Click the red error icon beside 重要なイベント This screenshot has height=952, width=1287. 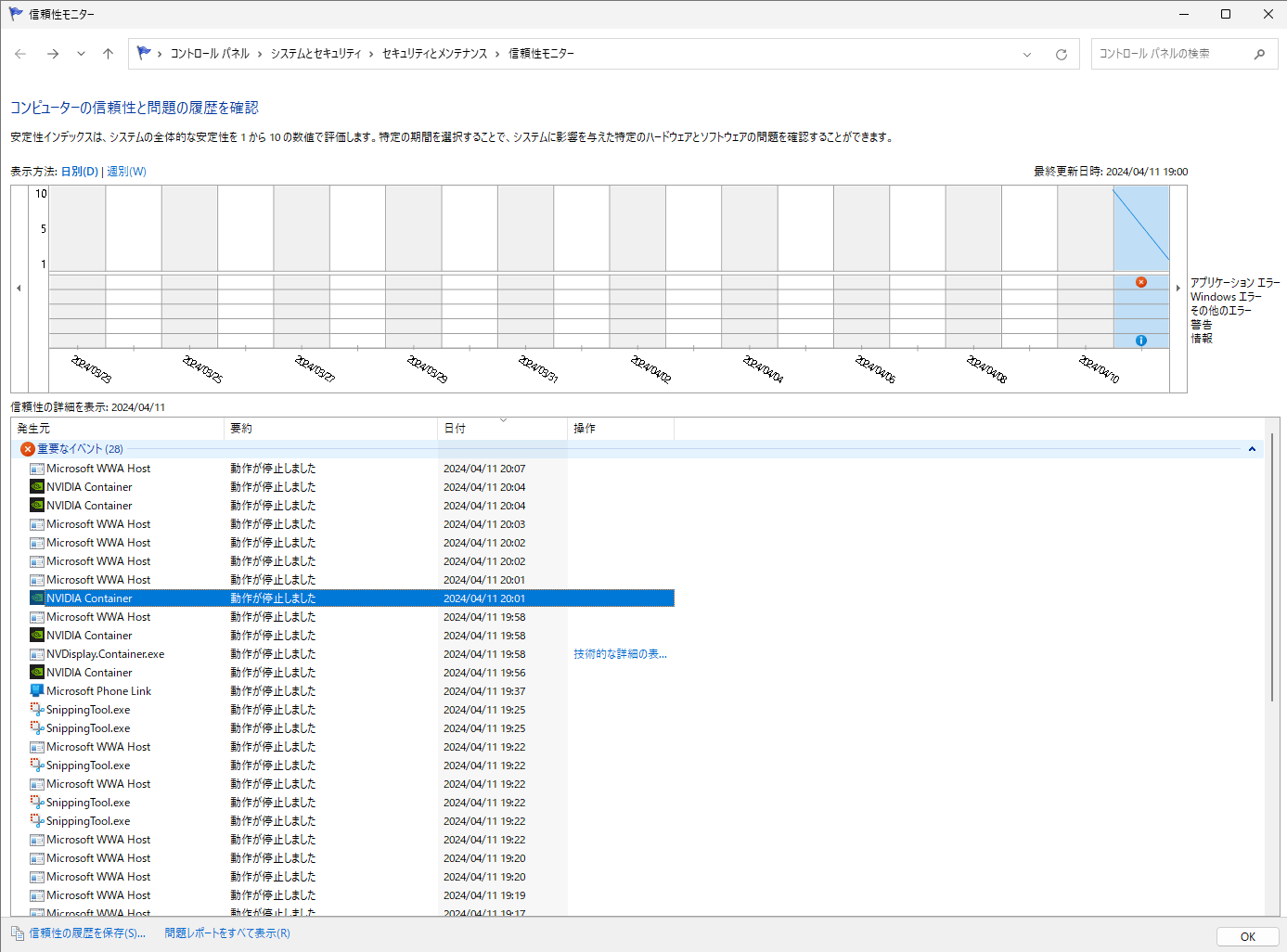(28, 449)
